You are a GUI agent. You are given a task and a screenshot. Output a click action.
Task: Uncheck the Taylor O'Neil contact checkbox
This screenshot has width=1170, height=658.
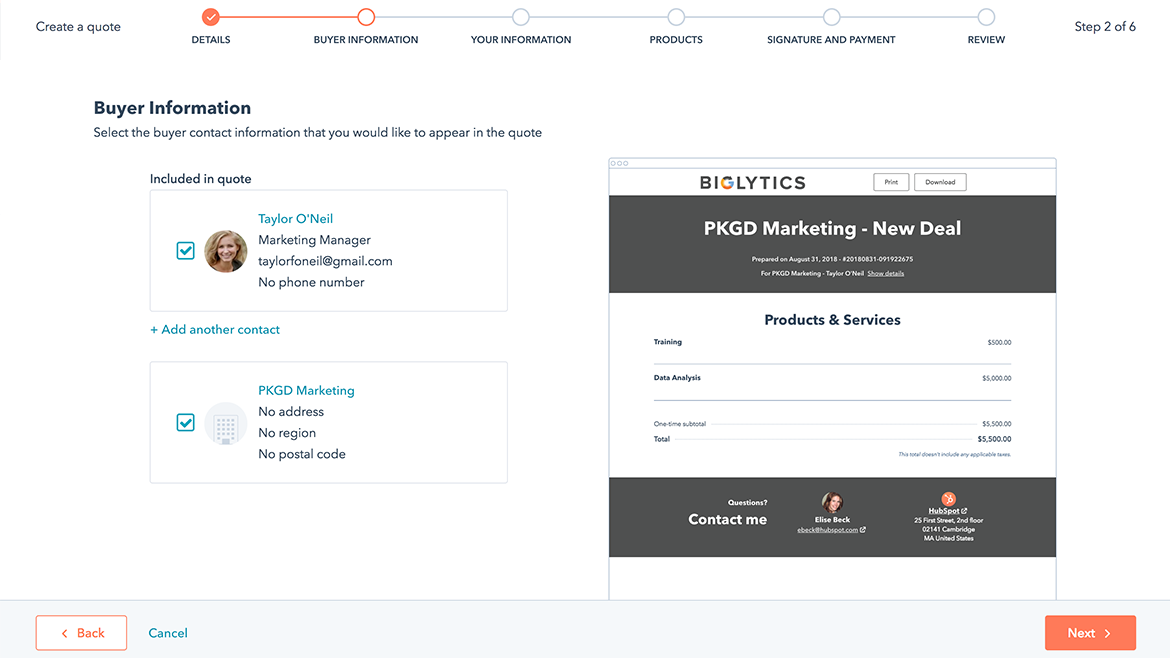coord(185,251)
